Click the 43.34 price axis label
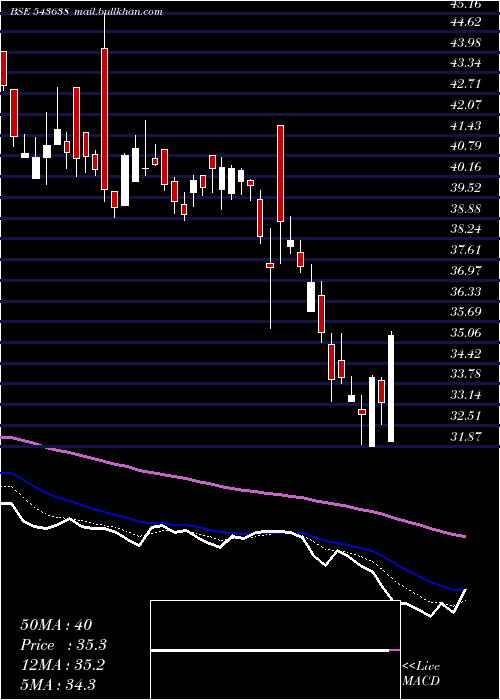 tap(466, 63)
